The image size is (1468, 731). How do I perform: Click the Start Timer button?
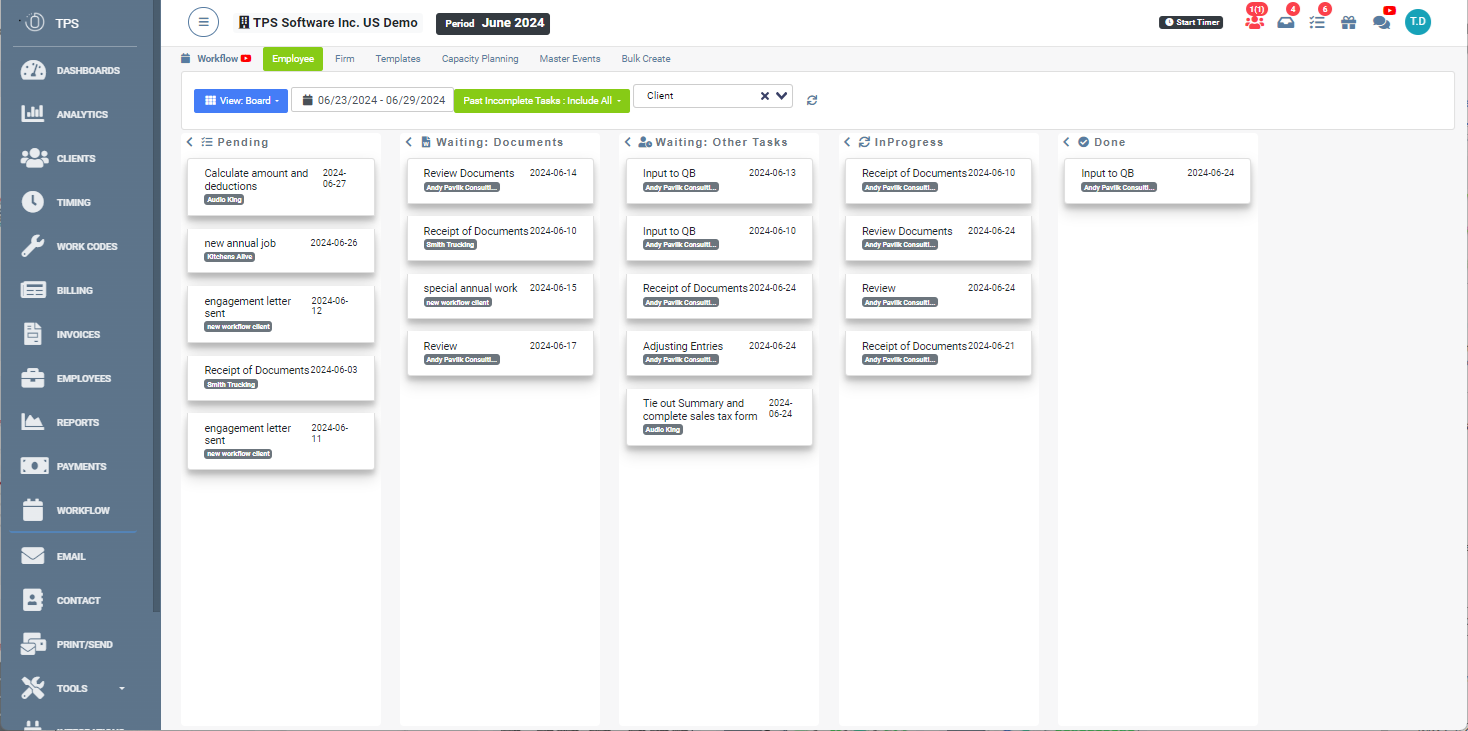tap(1191, 22)
